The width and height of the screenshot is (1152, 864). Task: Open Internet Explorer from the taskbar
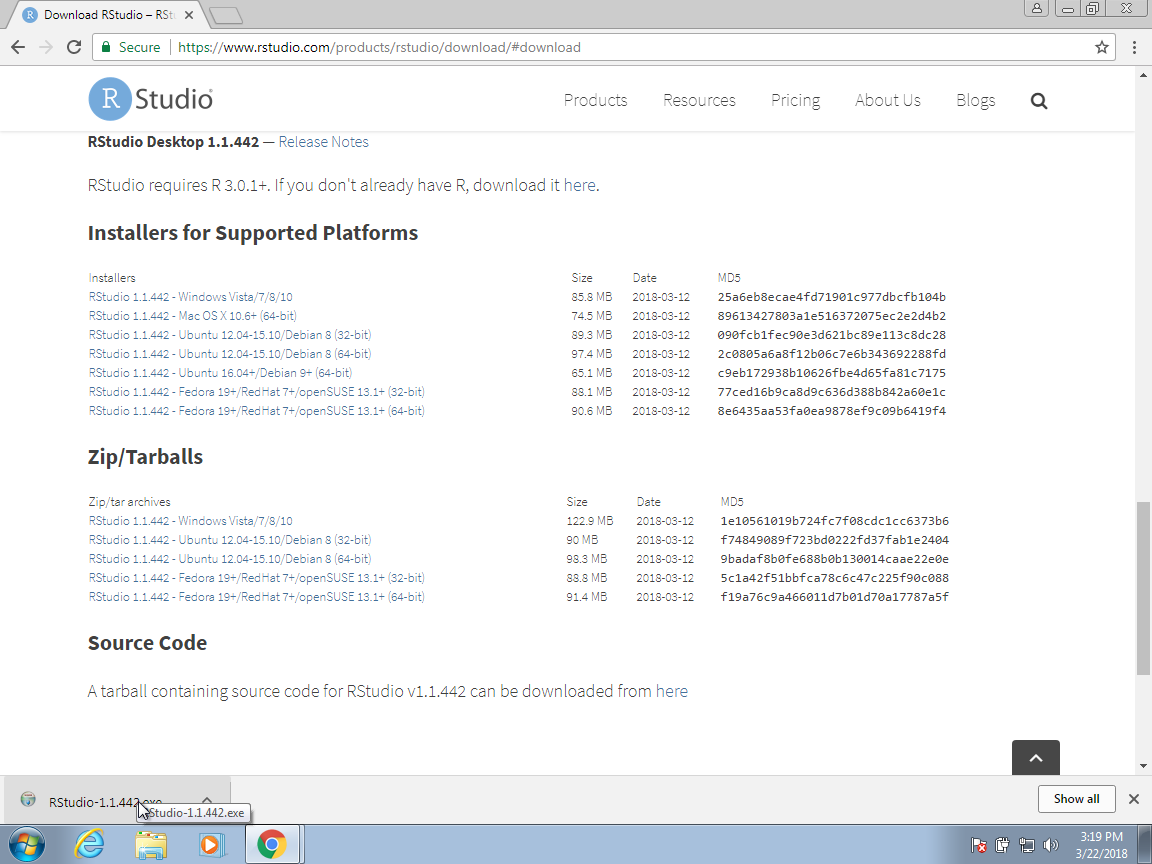click(90, 845)
